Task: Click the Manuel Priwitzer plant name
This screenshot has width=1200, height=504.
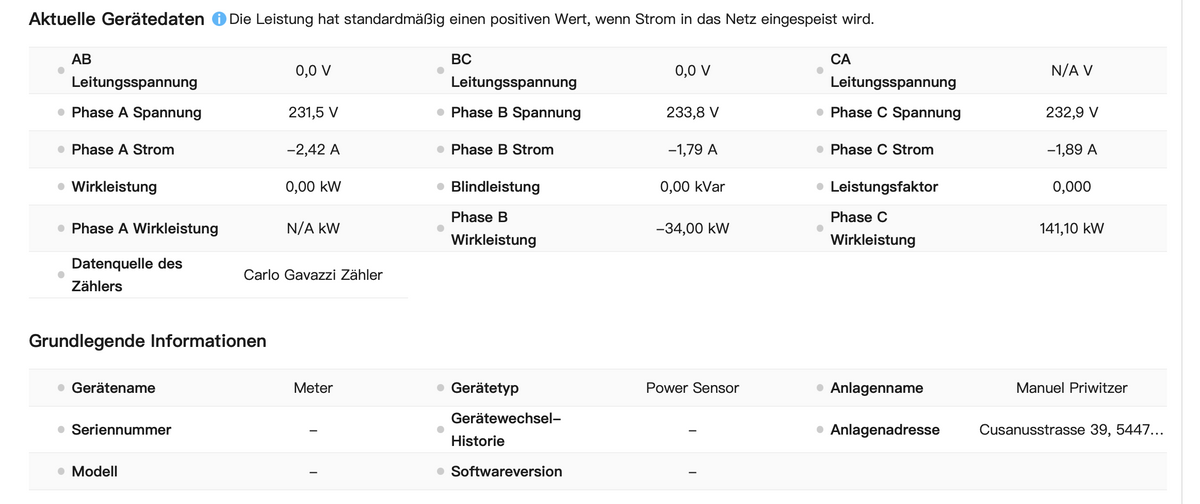Action: (1071, 388)
